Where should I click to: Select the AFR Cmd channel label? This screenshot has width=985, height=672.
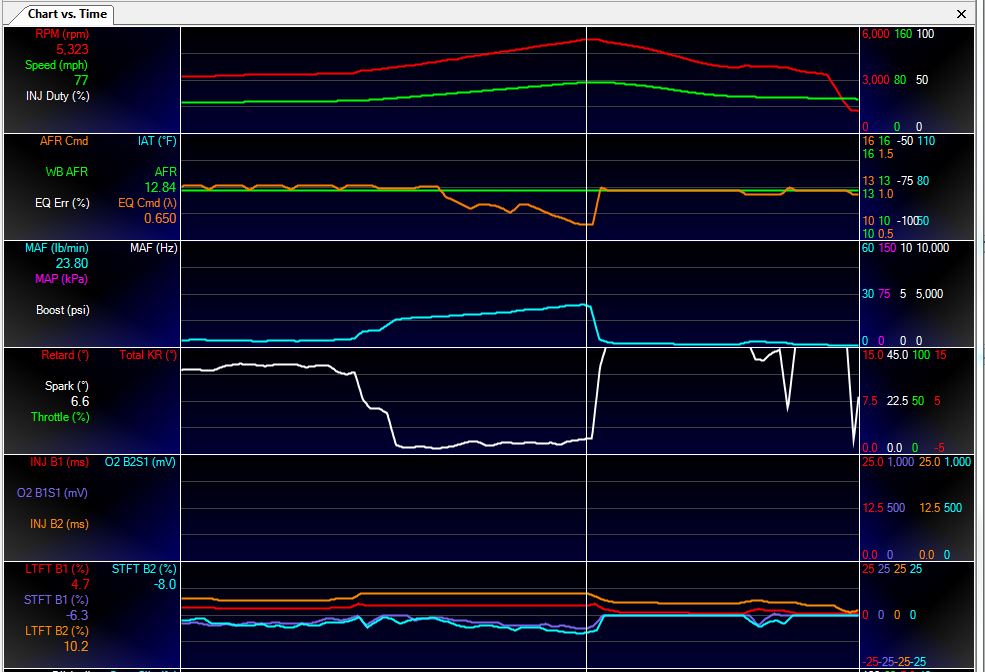coord(64,141)
